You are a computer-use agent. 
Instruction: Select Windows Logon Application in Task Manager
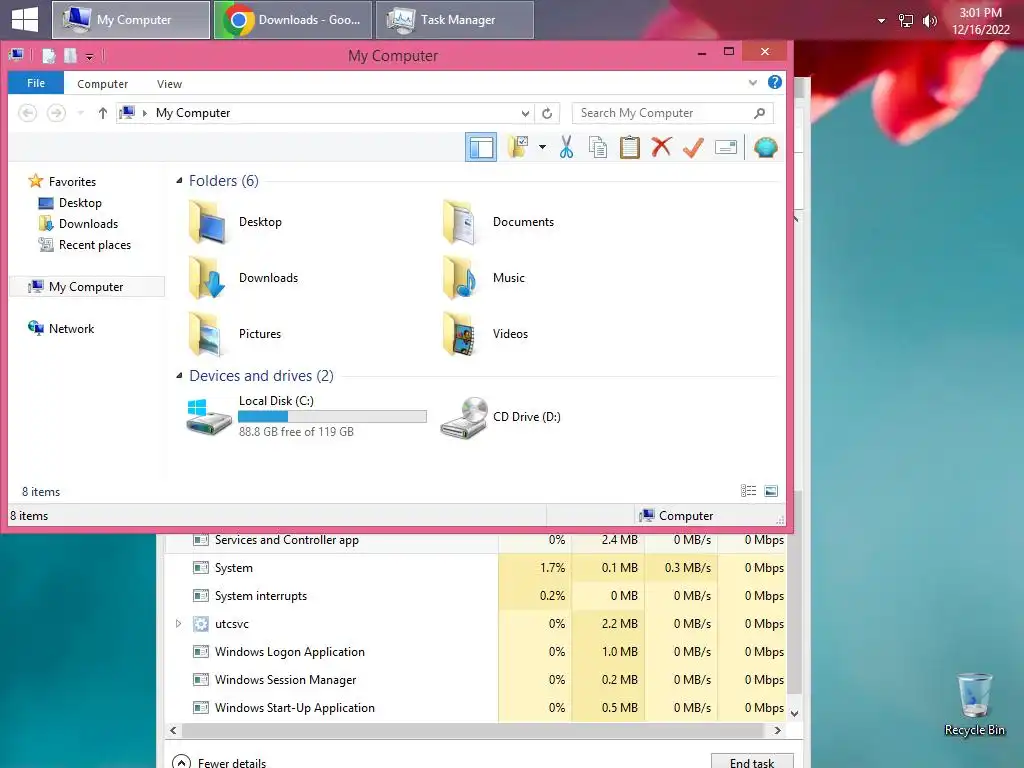pos(475,652)
